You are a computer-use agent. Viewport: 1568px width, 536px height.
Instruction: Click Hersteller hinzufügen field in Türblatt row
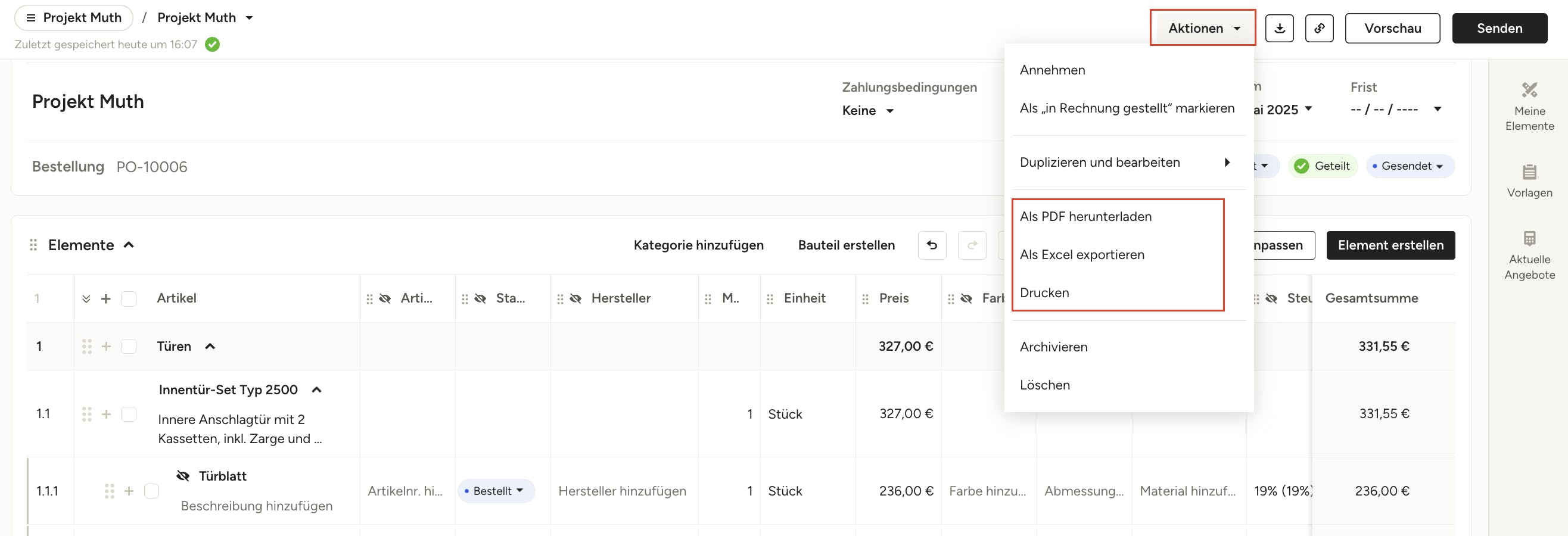click(x=621, y=491)
